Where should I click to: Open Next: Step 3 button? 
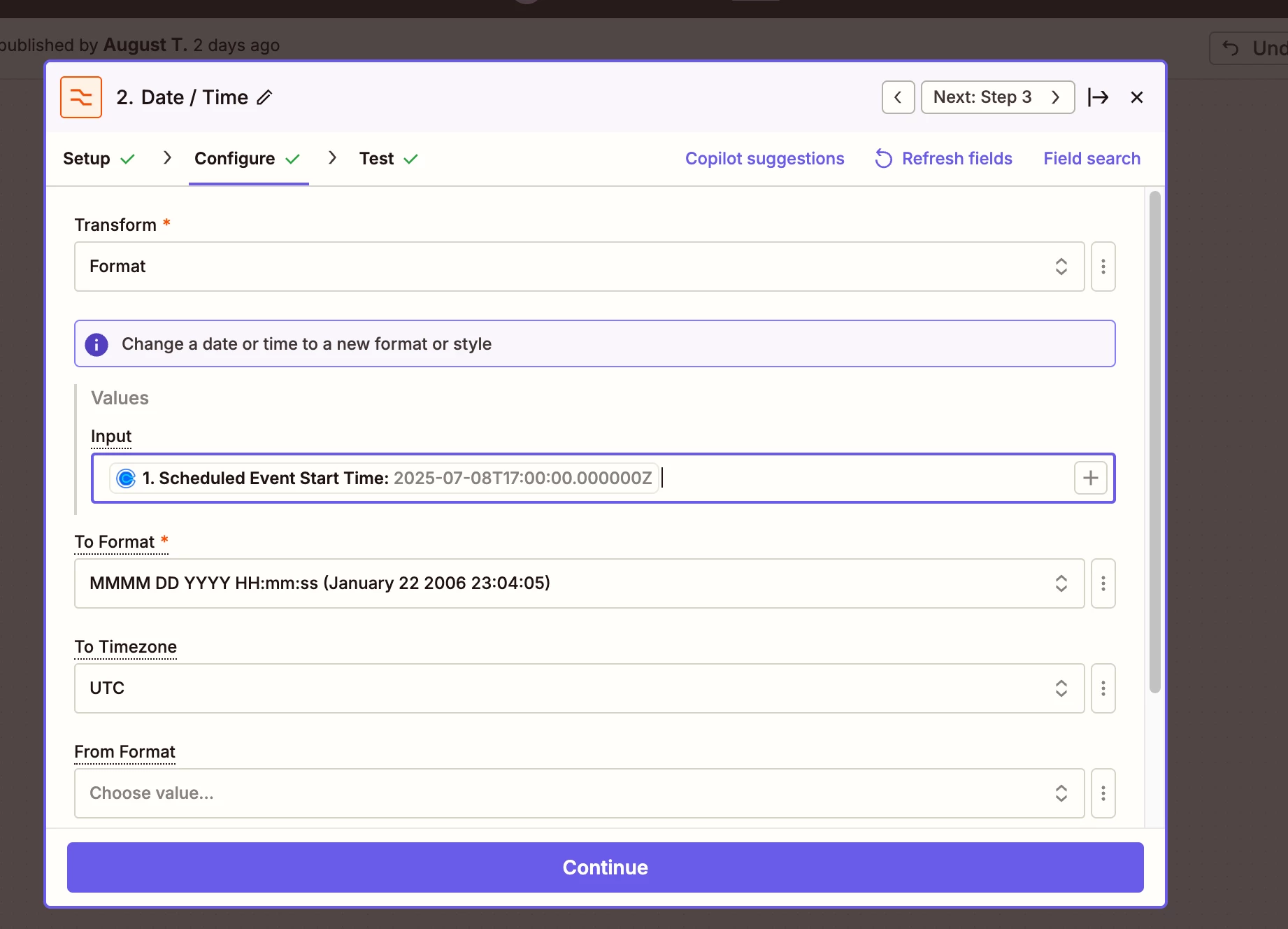(x=997, y=97)
